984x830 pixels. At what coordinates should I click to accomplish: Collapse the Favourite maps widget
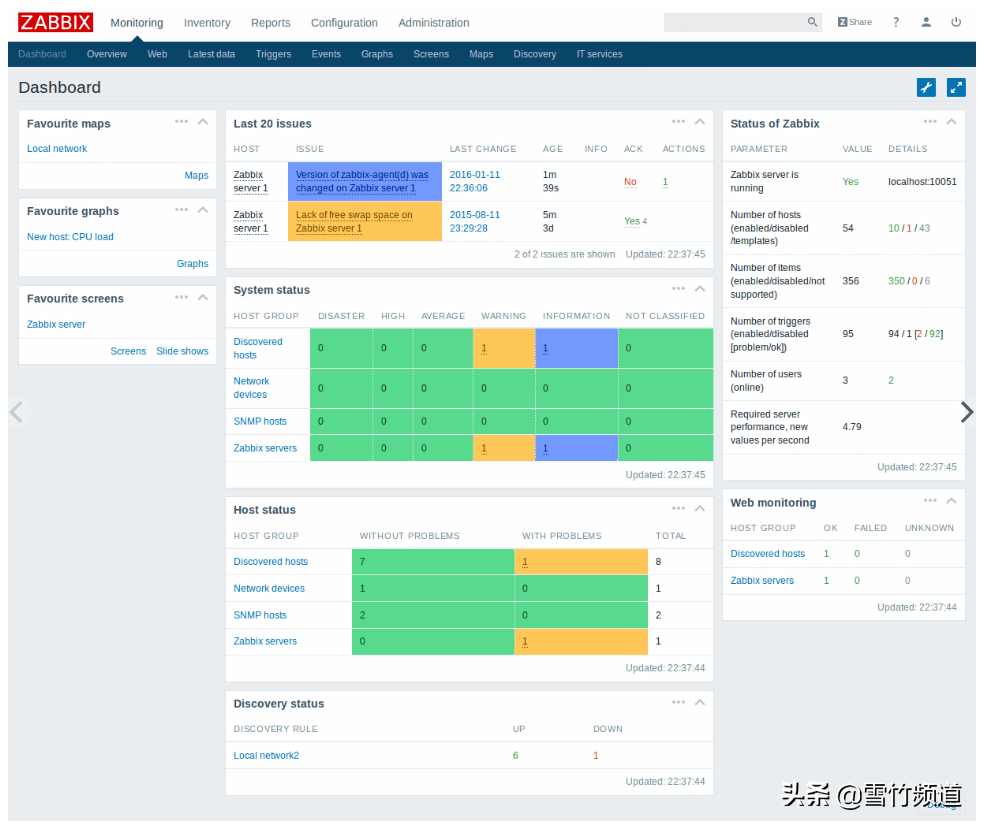click(x=203, y=122)
